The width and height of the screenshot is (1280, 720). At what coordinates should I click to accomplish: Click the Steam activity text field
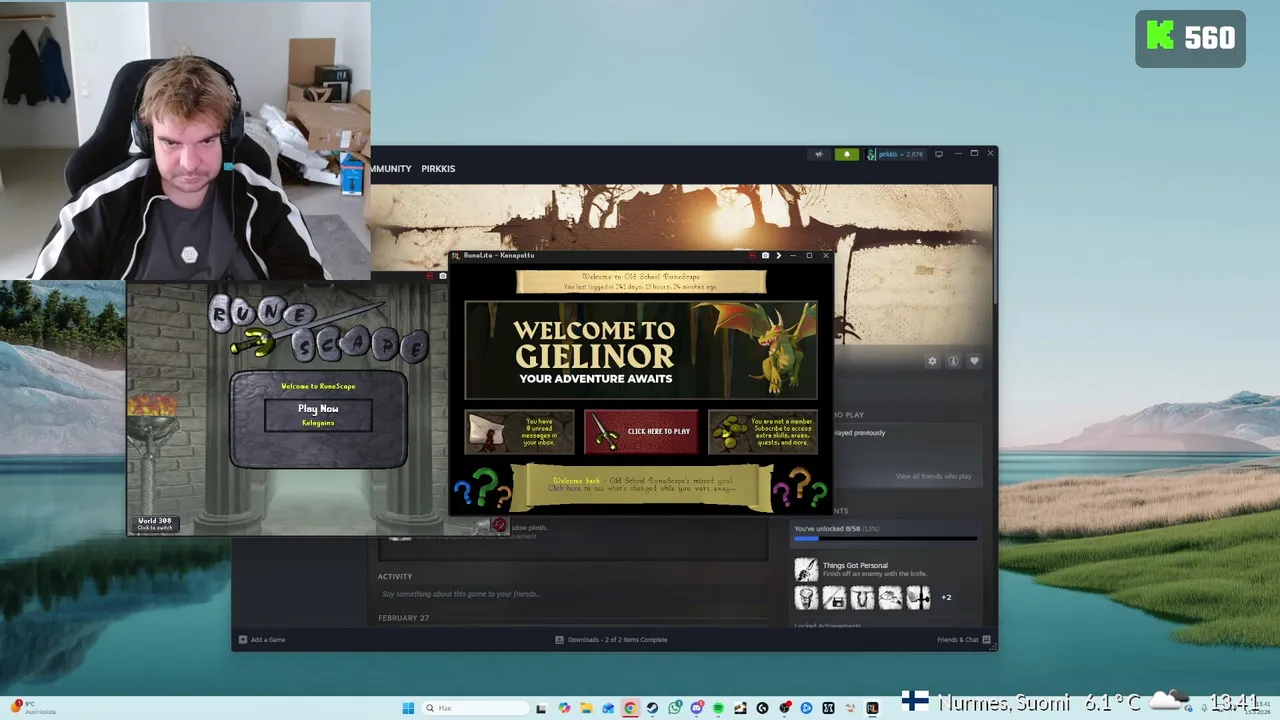point(572,594)
